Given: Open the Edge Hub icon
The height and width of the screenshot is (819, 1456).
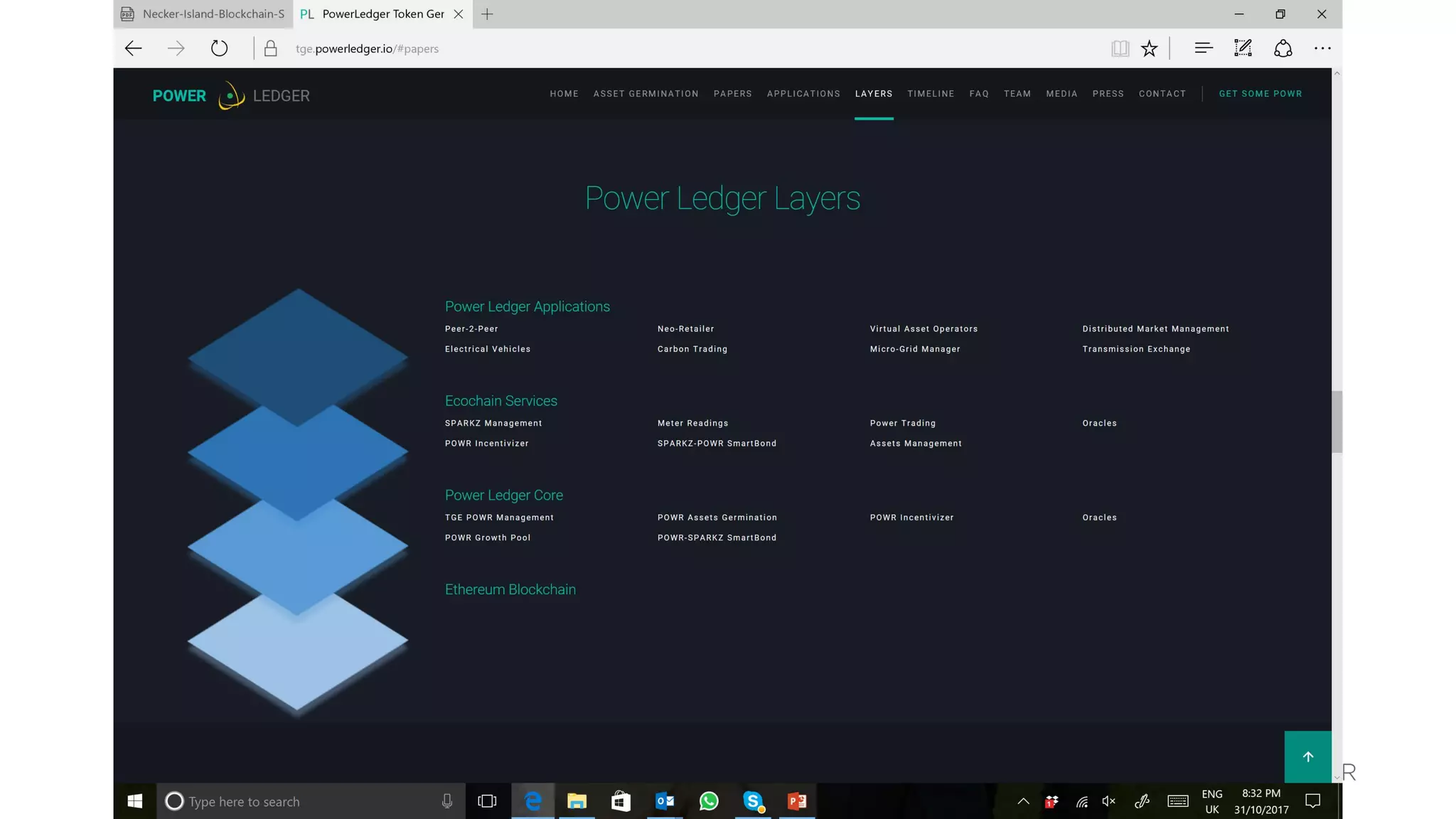Looking at the screenshot, I should tap(1203, 48).
